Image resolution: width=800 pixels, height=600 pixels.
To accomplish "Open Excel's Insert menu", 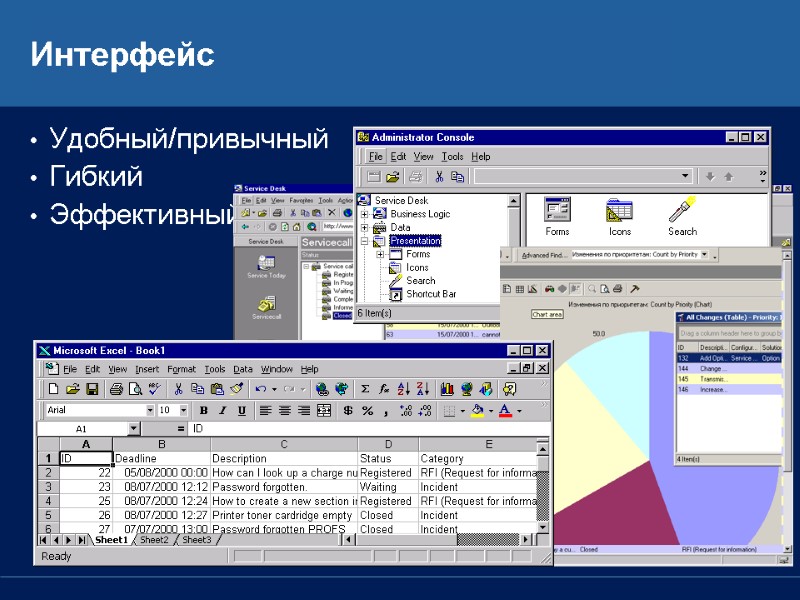I will tap(147, 369).
